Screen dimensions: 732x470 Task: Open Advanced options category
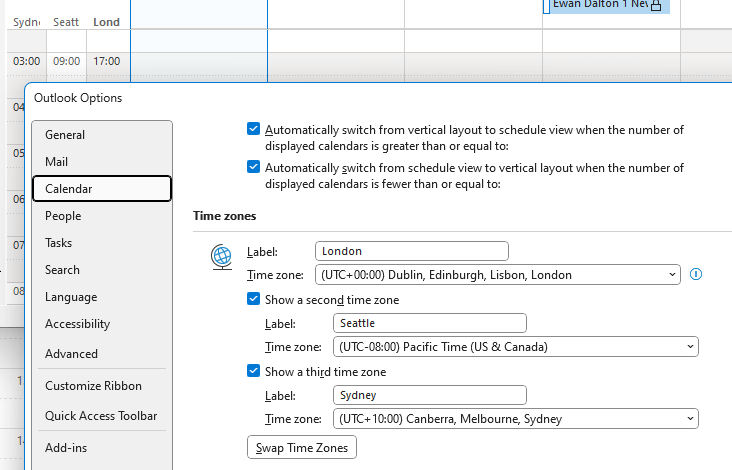[x=102, y=354]
